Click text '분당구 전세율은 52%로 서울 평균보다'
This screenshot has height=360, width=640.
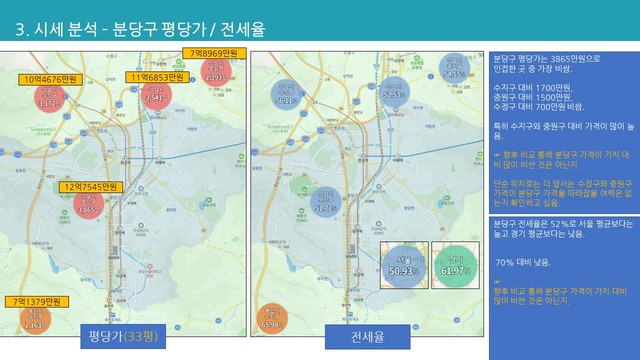pyautogui.click(x=563, y=224)
